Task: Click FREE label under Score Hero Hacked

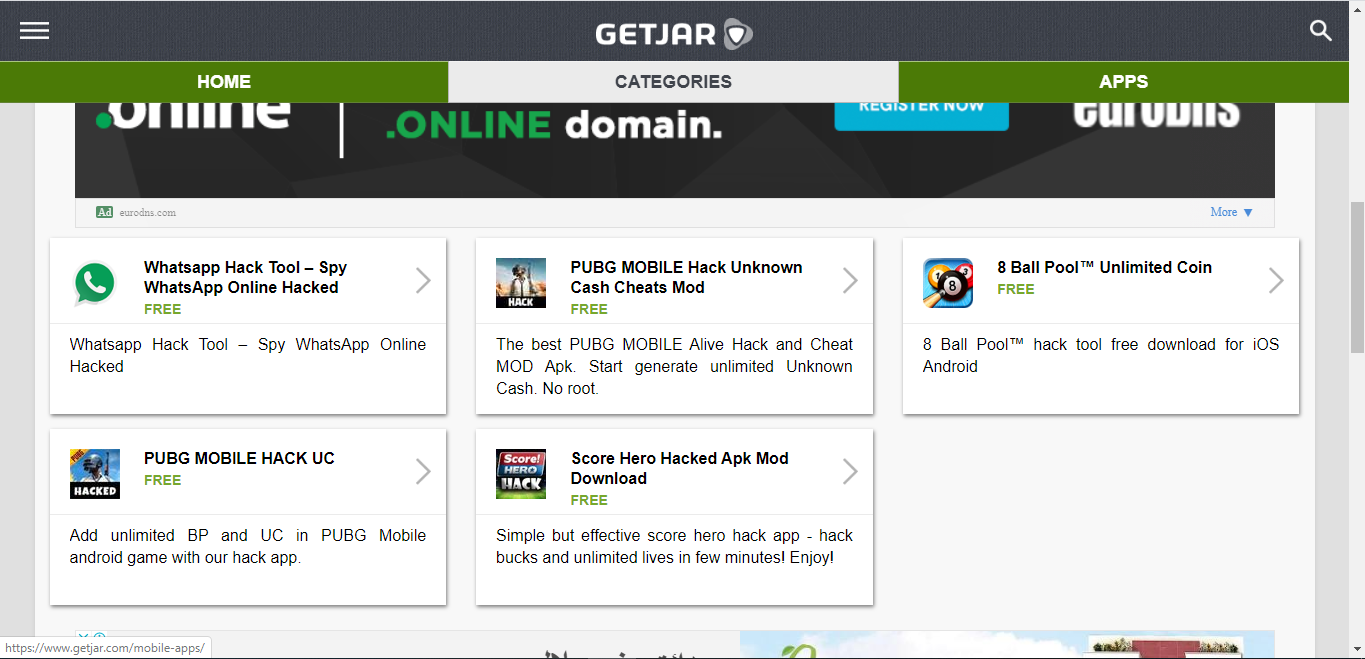Action: (589, 500)
